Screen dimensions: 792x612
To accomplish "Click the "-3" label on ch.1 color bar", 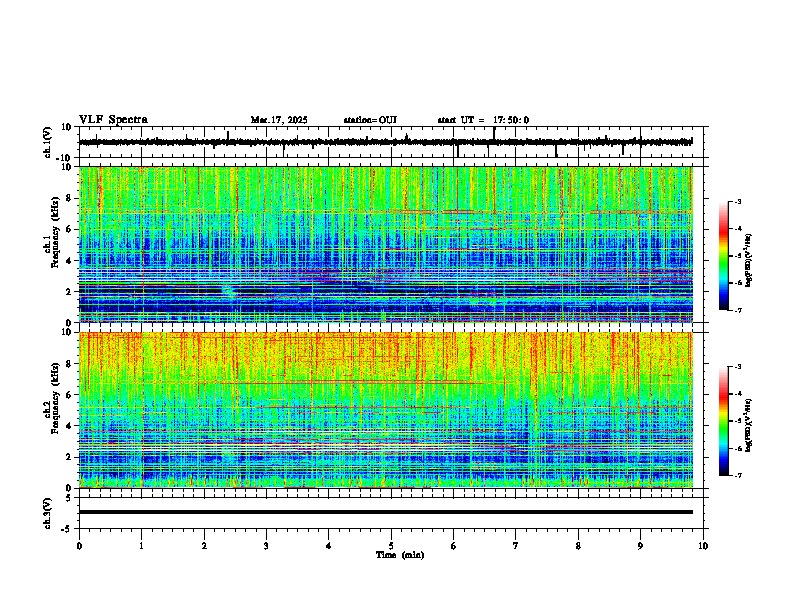I will pos(737,201).
